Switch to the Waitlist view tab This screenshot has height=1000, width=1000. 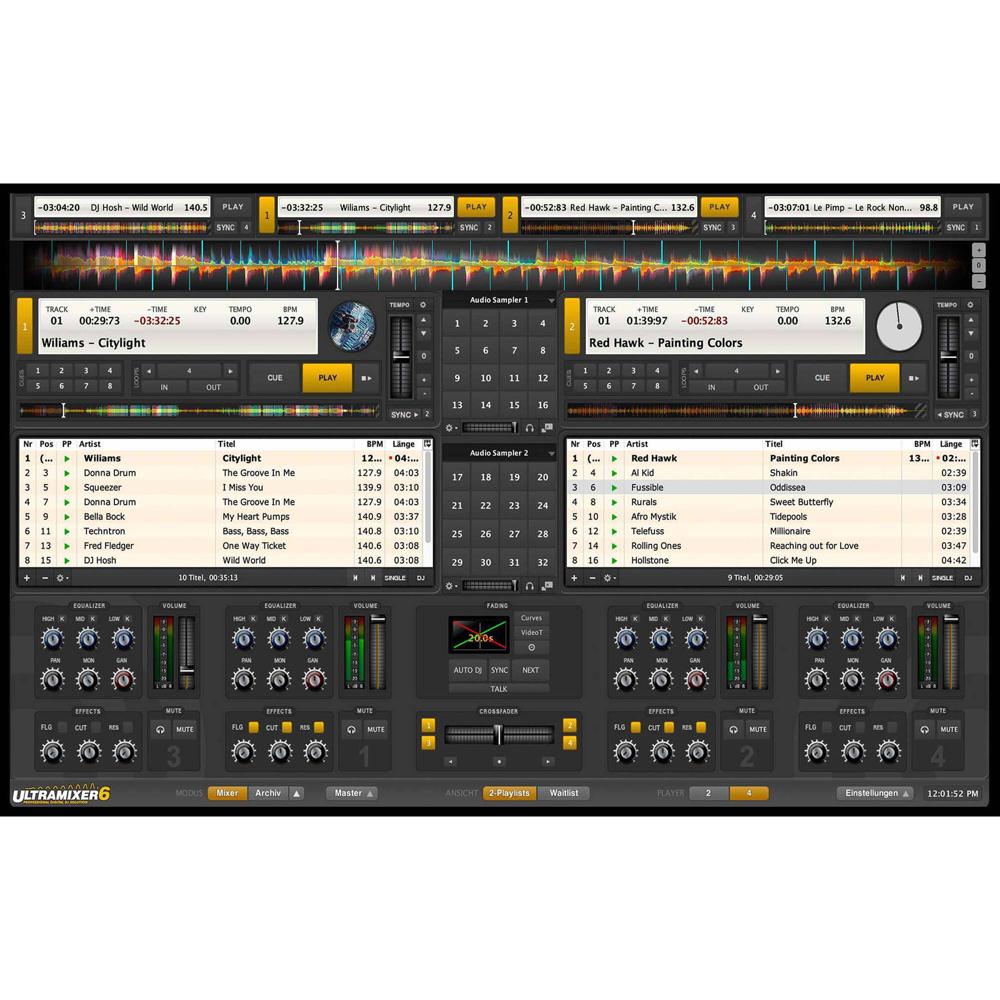564,792
